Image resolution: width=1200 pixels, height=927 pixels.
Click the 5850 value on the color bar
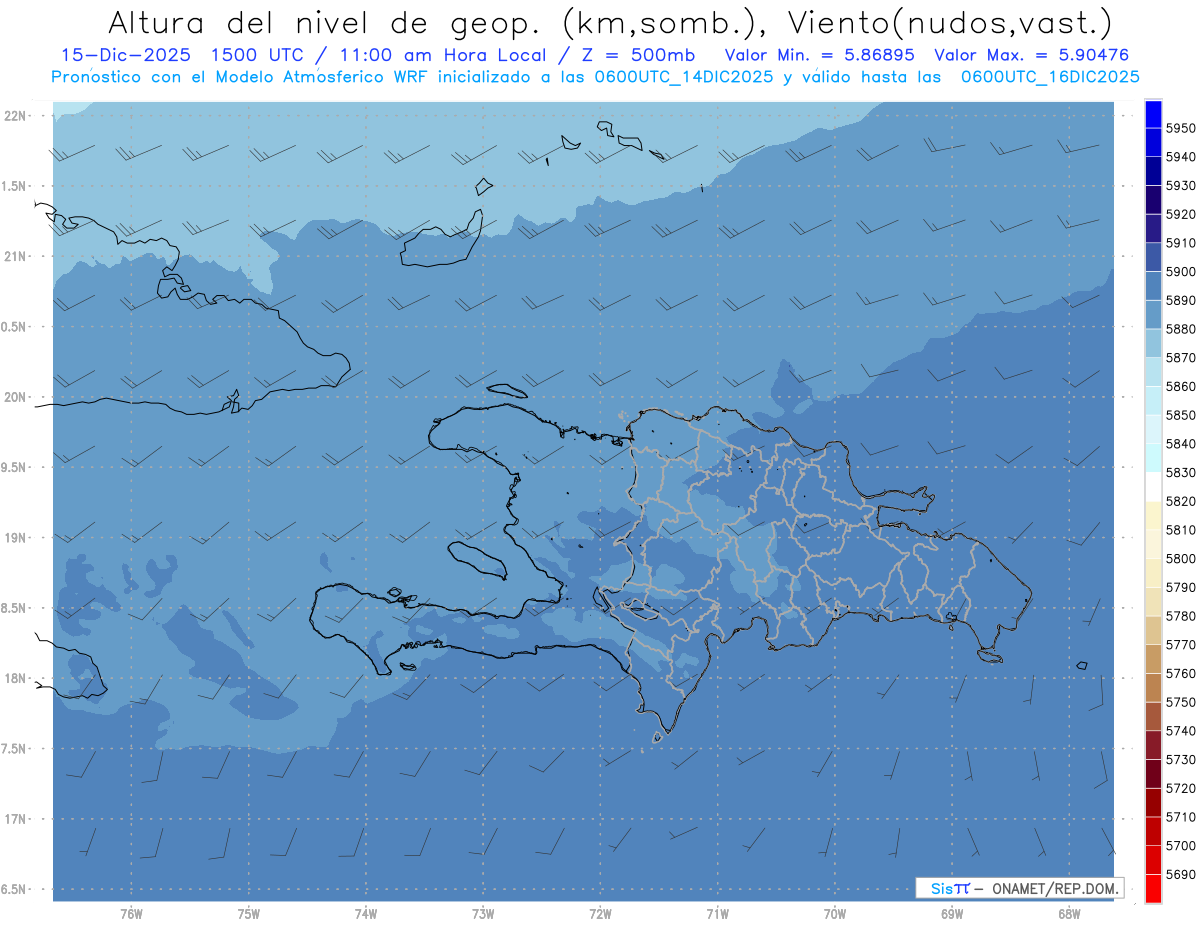(1181, 415)
